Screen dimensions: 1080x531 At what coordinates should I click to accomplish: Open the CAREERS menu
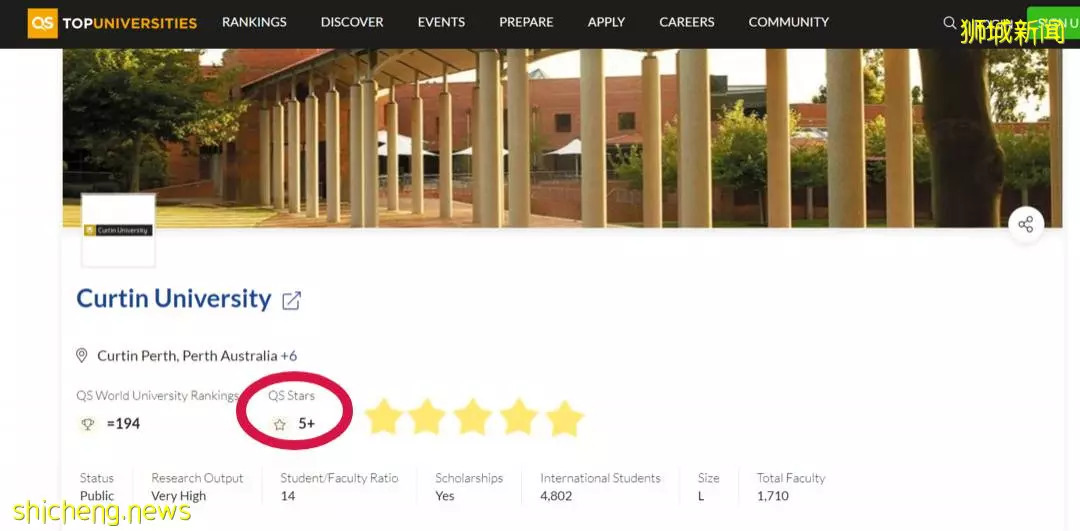click(x=687, y=22)
